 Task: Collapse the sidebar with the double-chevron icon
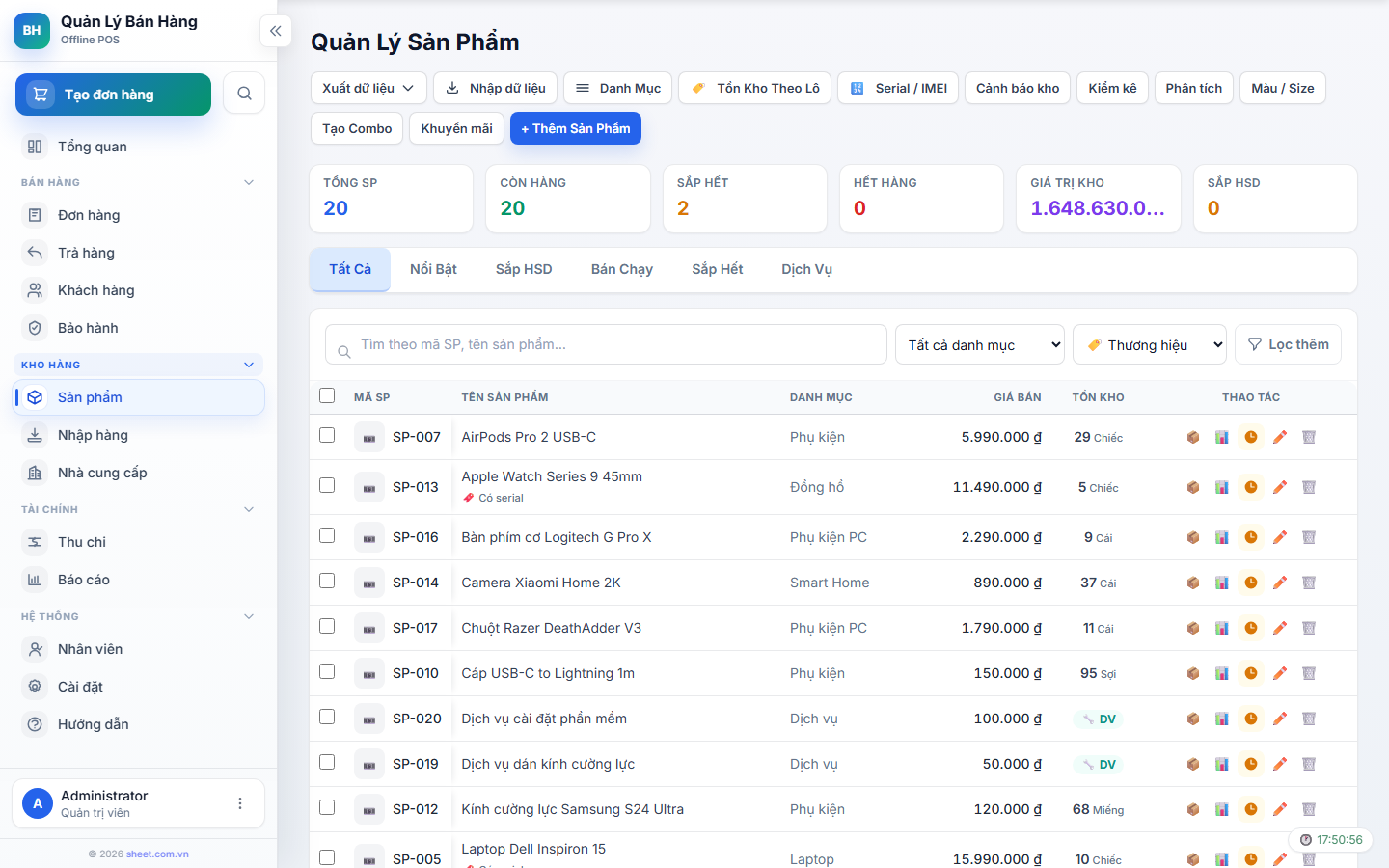click(276, 31)
